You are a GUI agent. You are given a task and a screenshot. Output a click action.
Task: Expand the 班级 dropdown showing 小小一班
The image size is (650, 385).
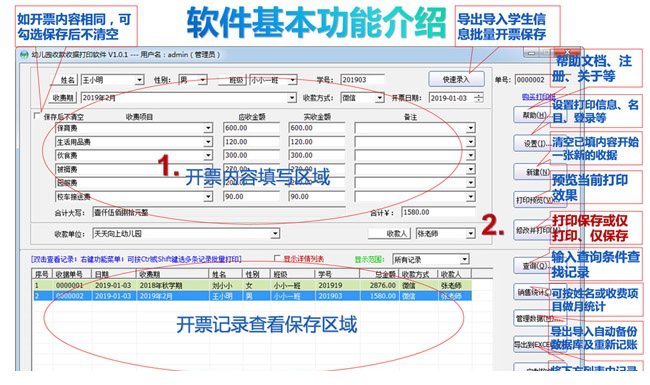pos(293,80)
